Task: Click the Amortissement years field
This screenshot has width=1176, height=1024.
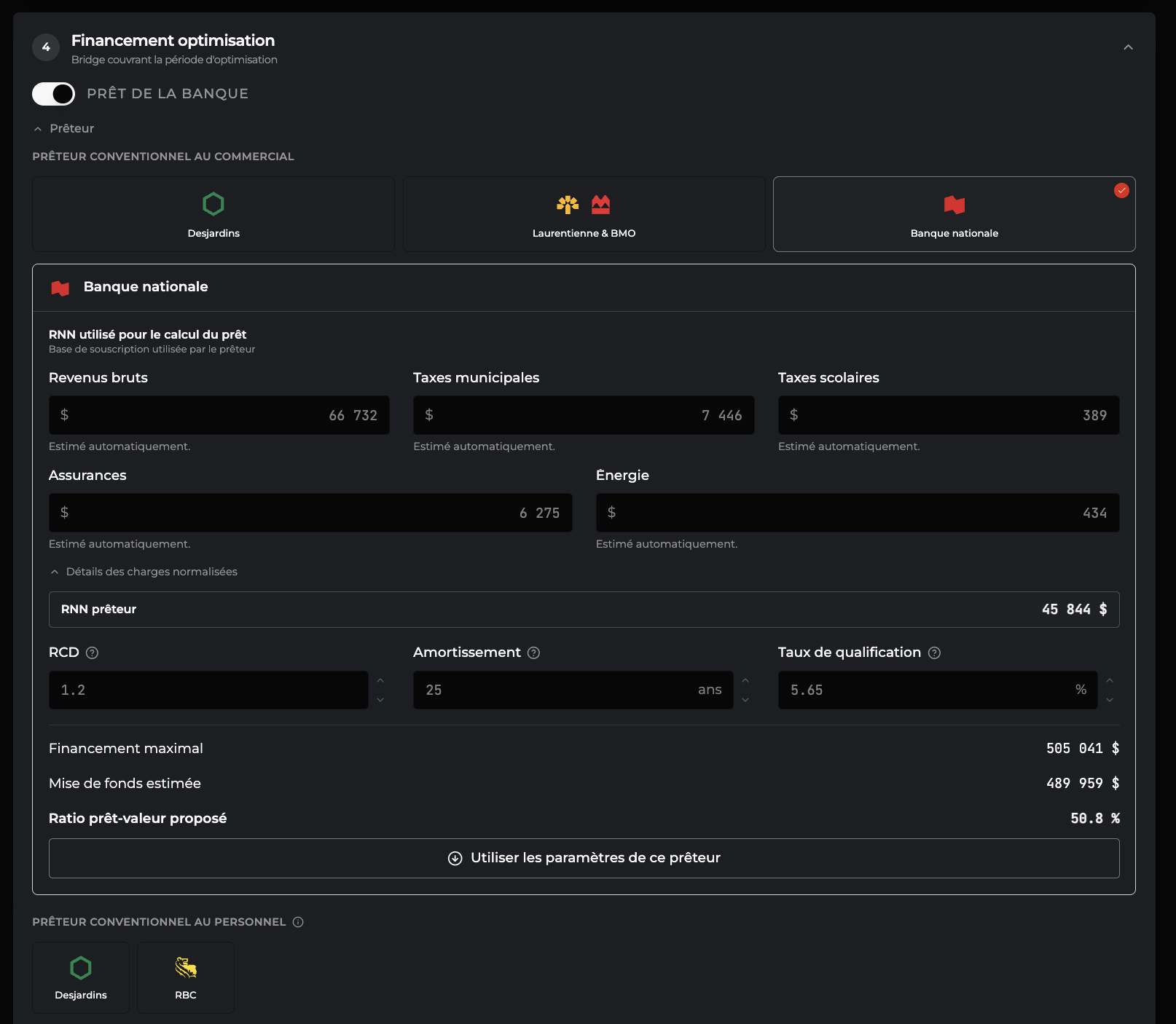Action: click(573, 690)
